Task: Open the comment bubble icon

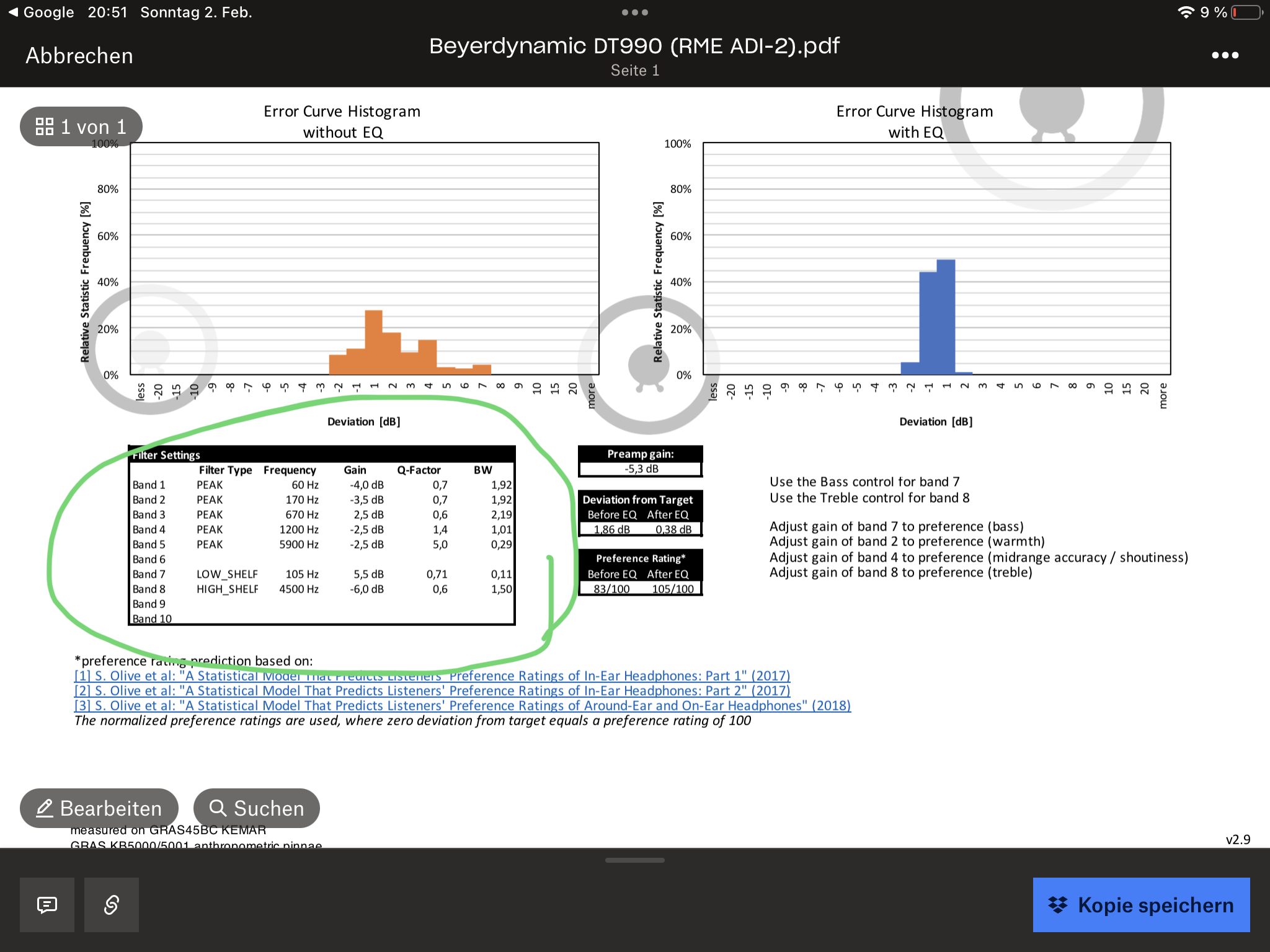Action: 47,905
